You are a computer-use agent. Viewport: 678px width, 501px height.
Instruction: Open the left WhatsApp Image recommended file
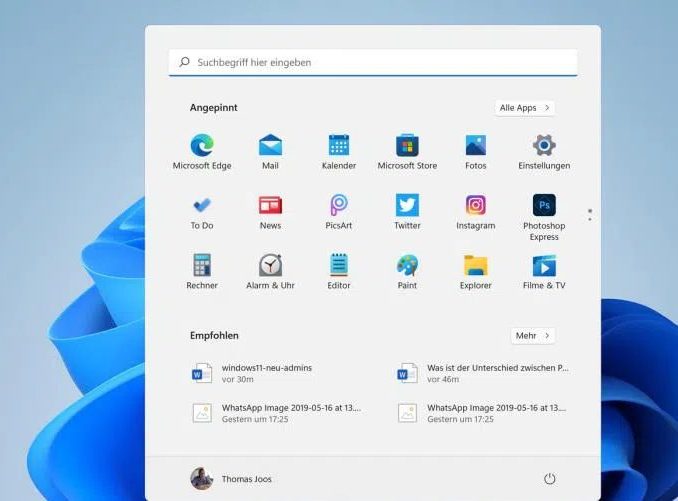click(x=276, y=413)
